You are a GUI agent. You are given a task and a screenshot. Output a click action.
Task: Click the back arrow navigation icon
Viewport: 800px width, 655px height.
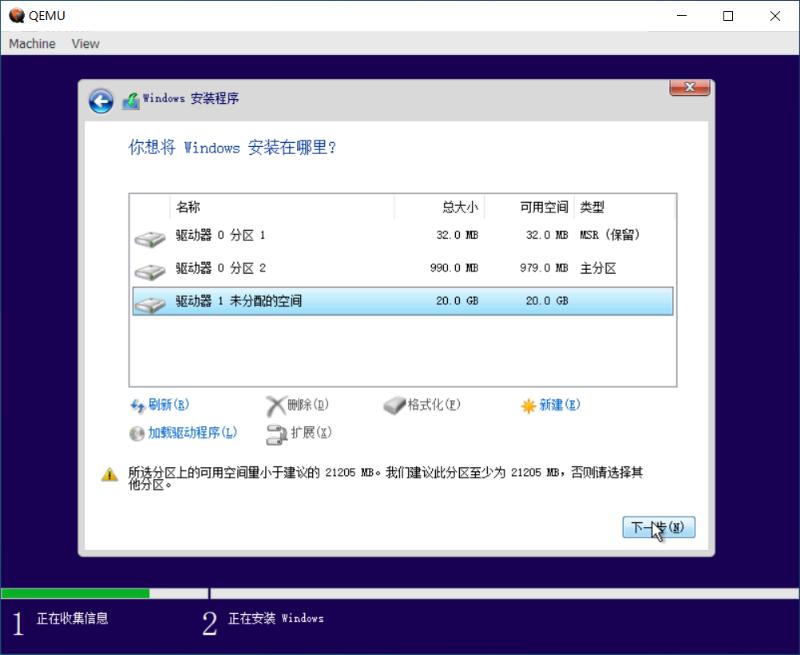pos(100,102)
